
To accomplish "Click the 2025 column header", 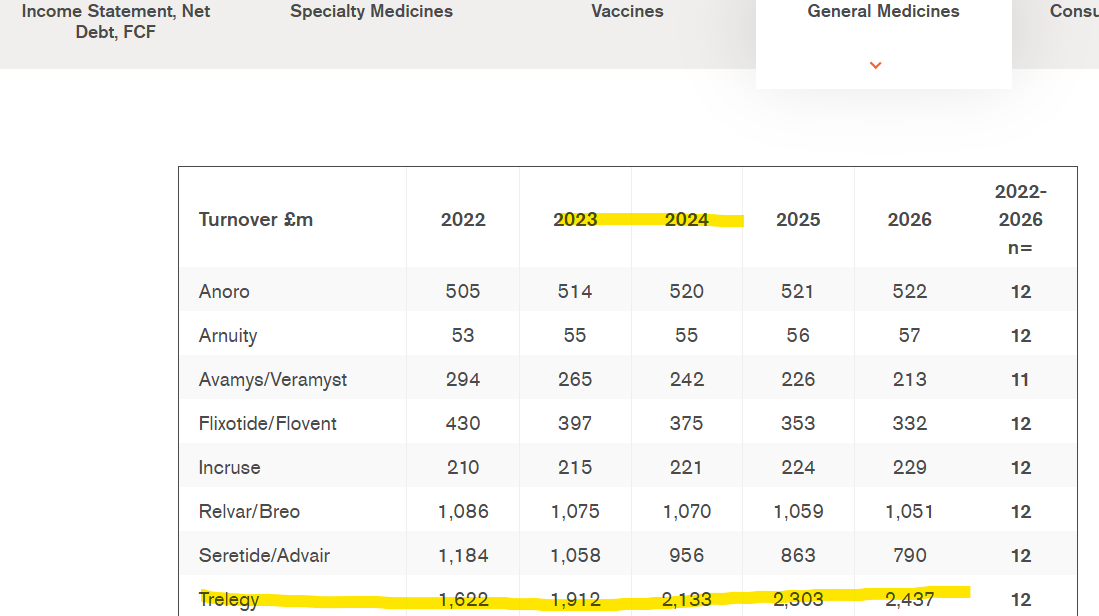I will point(798,219).
